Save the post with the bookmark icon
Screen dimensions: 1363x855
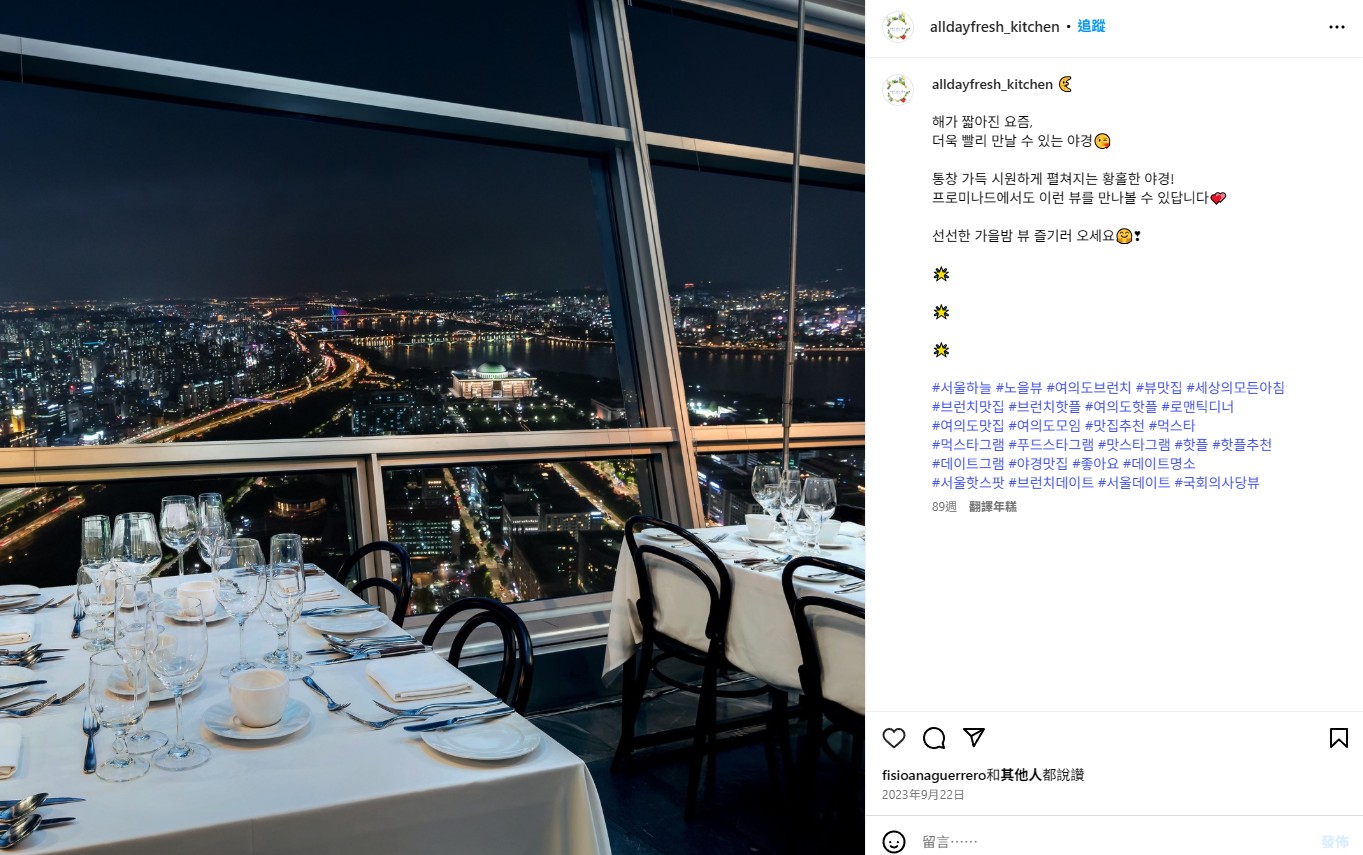click(1338, 738)
